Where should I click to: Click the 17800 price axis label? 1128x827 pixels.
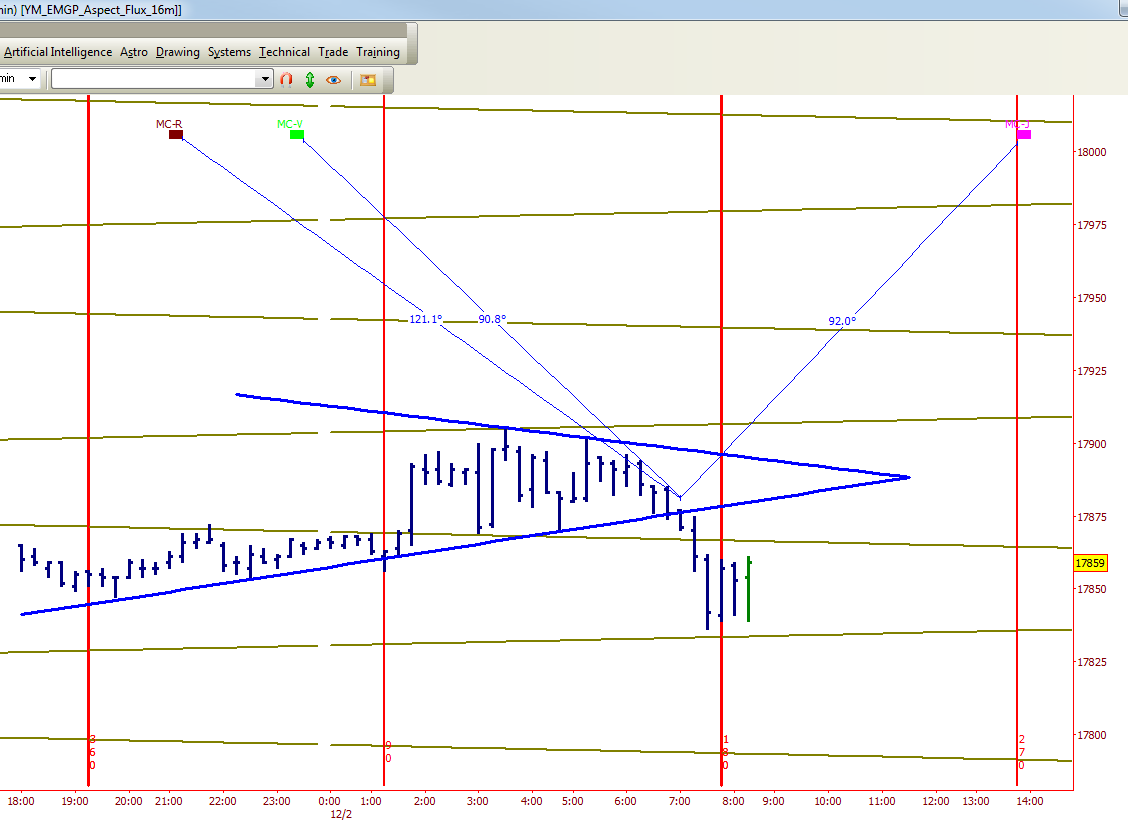coord(1091,735)
